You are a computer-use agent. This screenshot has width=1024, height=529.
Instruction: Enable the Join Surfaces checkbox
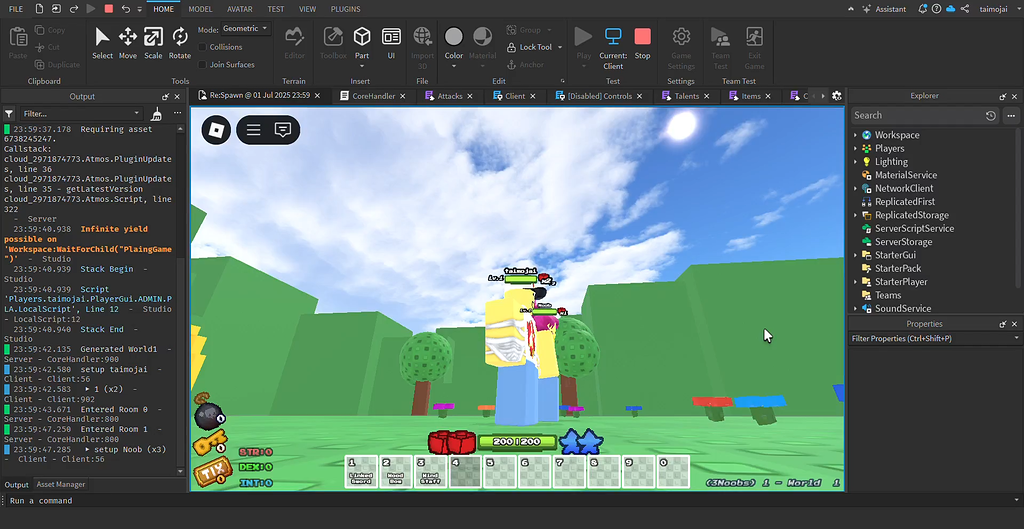pos(202,65)
